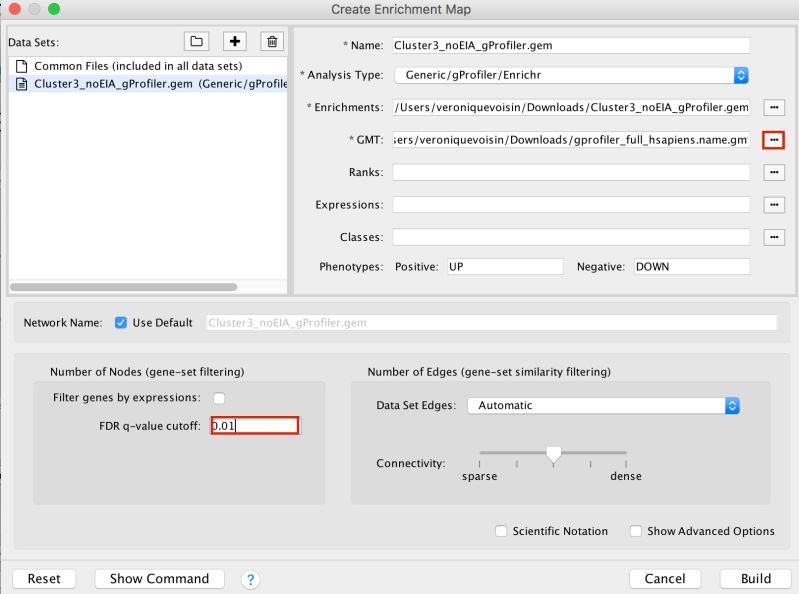Viewport: 799px width, 594px height.
Task: Click the Reset button
Action: click(44, 579)
